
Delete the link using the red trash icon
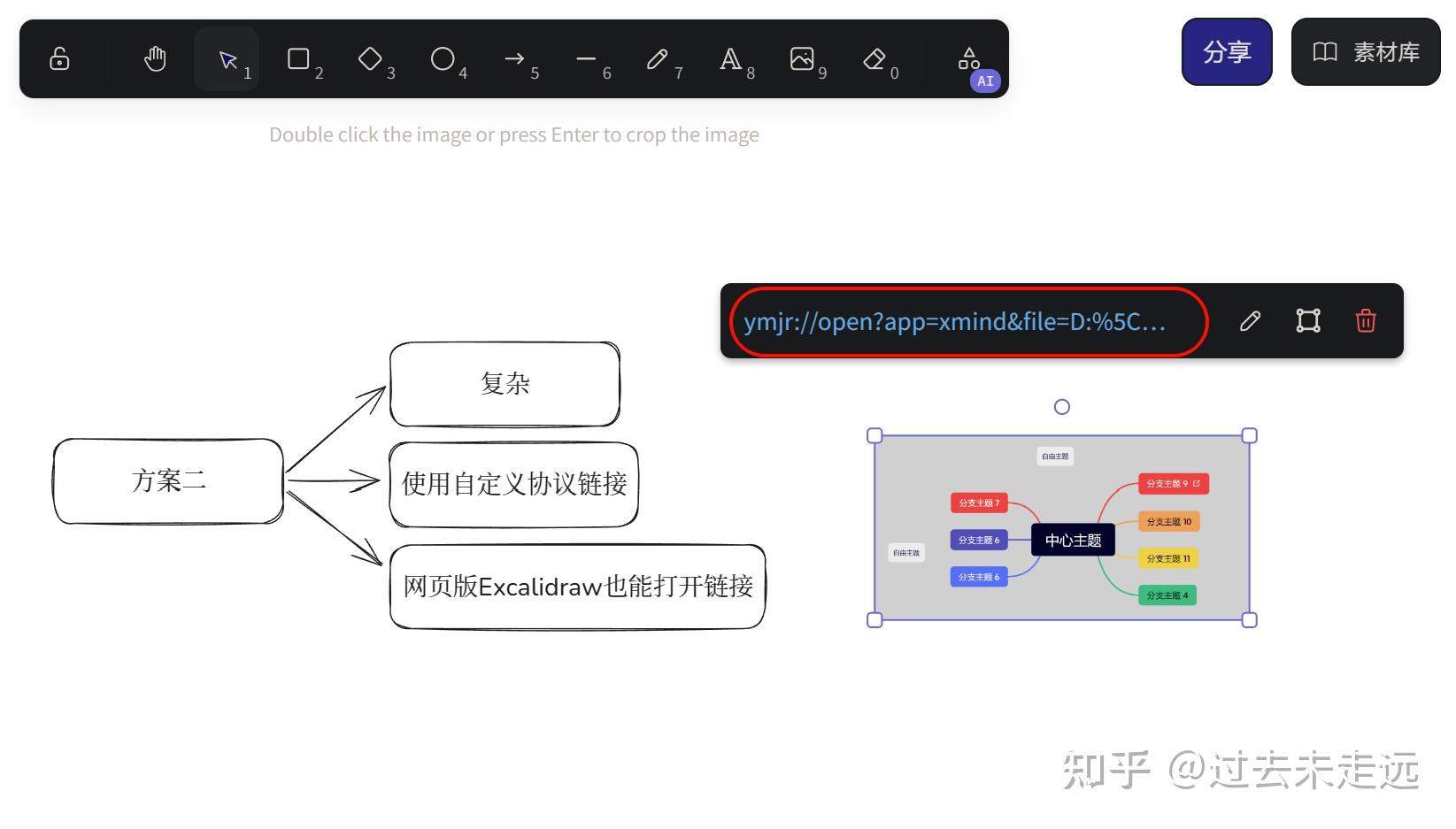(x=1366, y=321)
